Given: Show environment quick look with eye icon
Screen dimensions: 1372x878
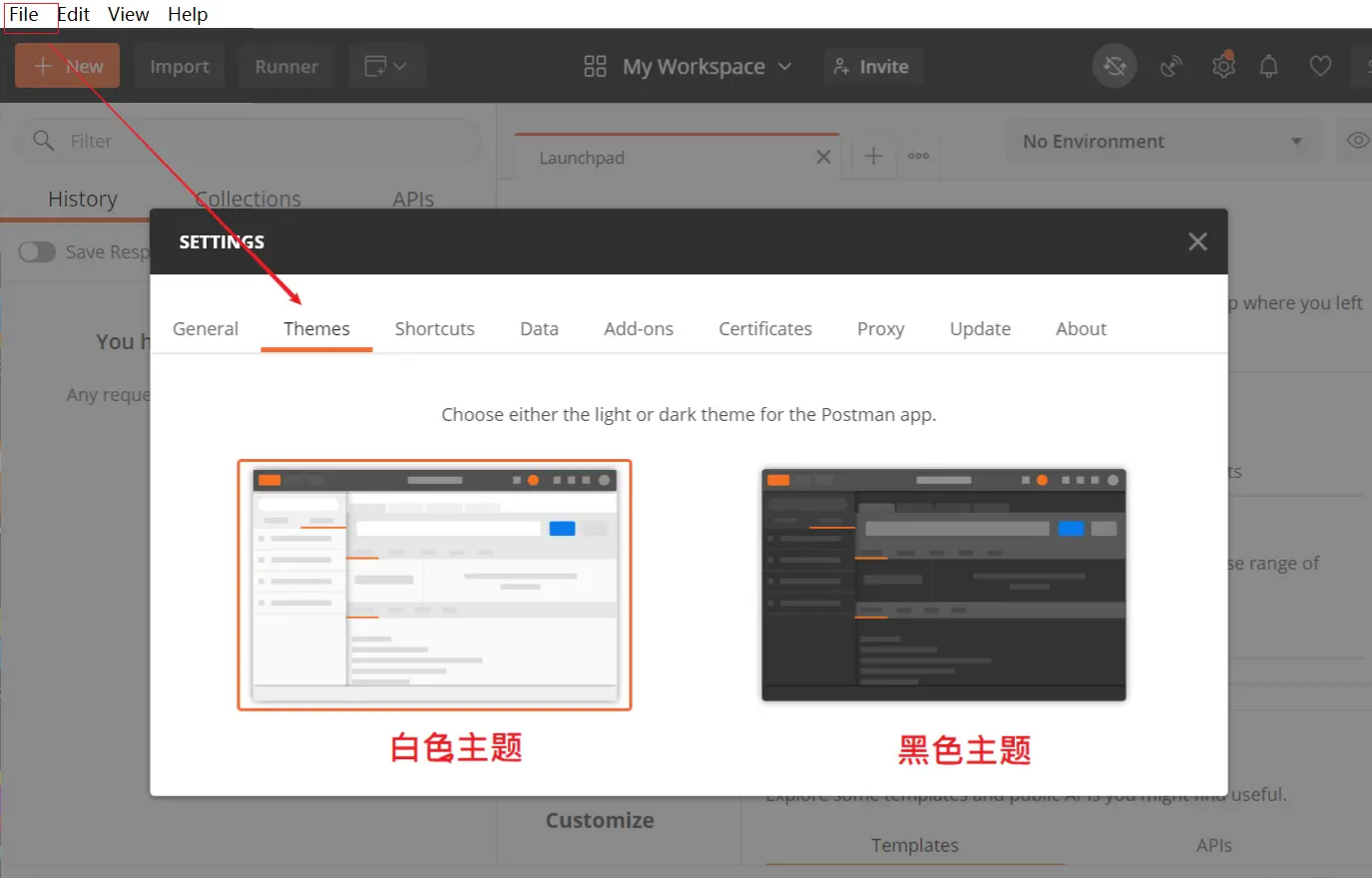Looking at the screenshot, I should click(1355, 141).
